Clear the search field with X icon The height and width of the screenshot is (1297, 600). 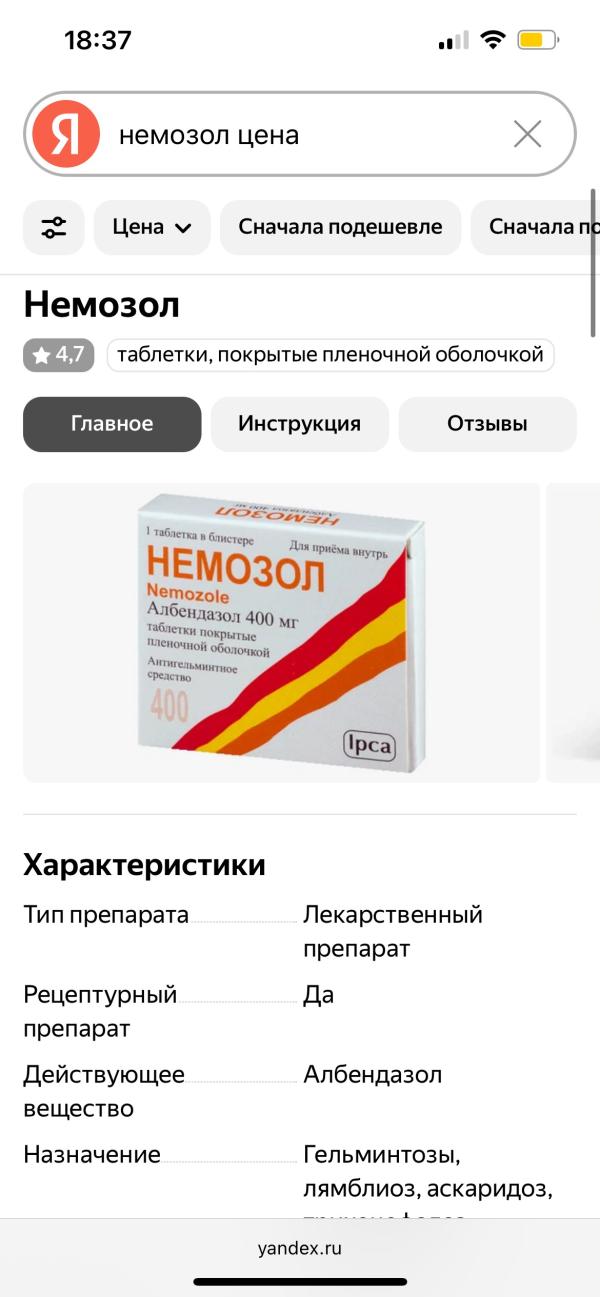click(527, 134)
